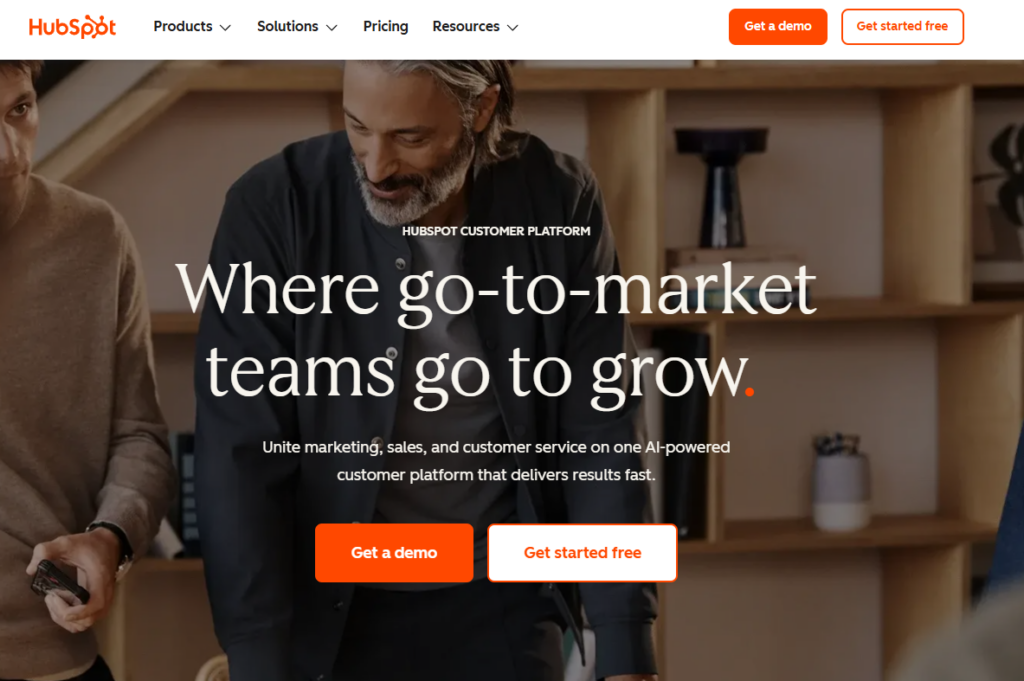This screenshot has width=1024, height=681.
Task: Expand the Resources chevron arrow
Action: coord(513,27)
